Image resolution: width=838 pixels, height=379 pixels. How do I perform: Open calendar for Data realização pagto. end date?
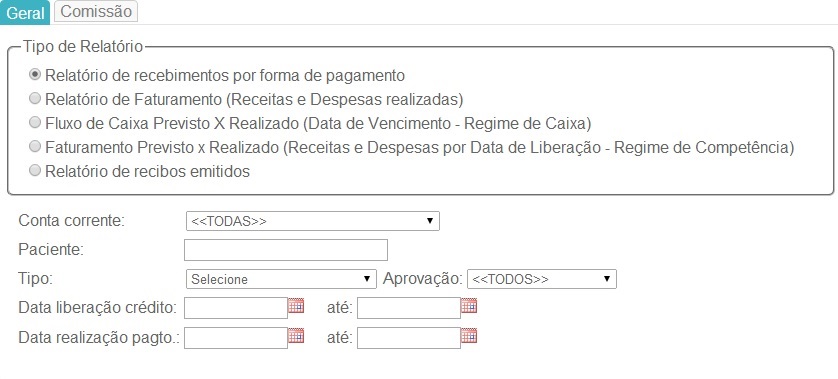tap(469, 336)
